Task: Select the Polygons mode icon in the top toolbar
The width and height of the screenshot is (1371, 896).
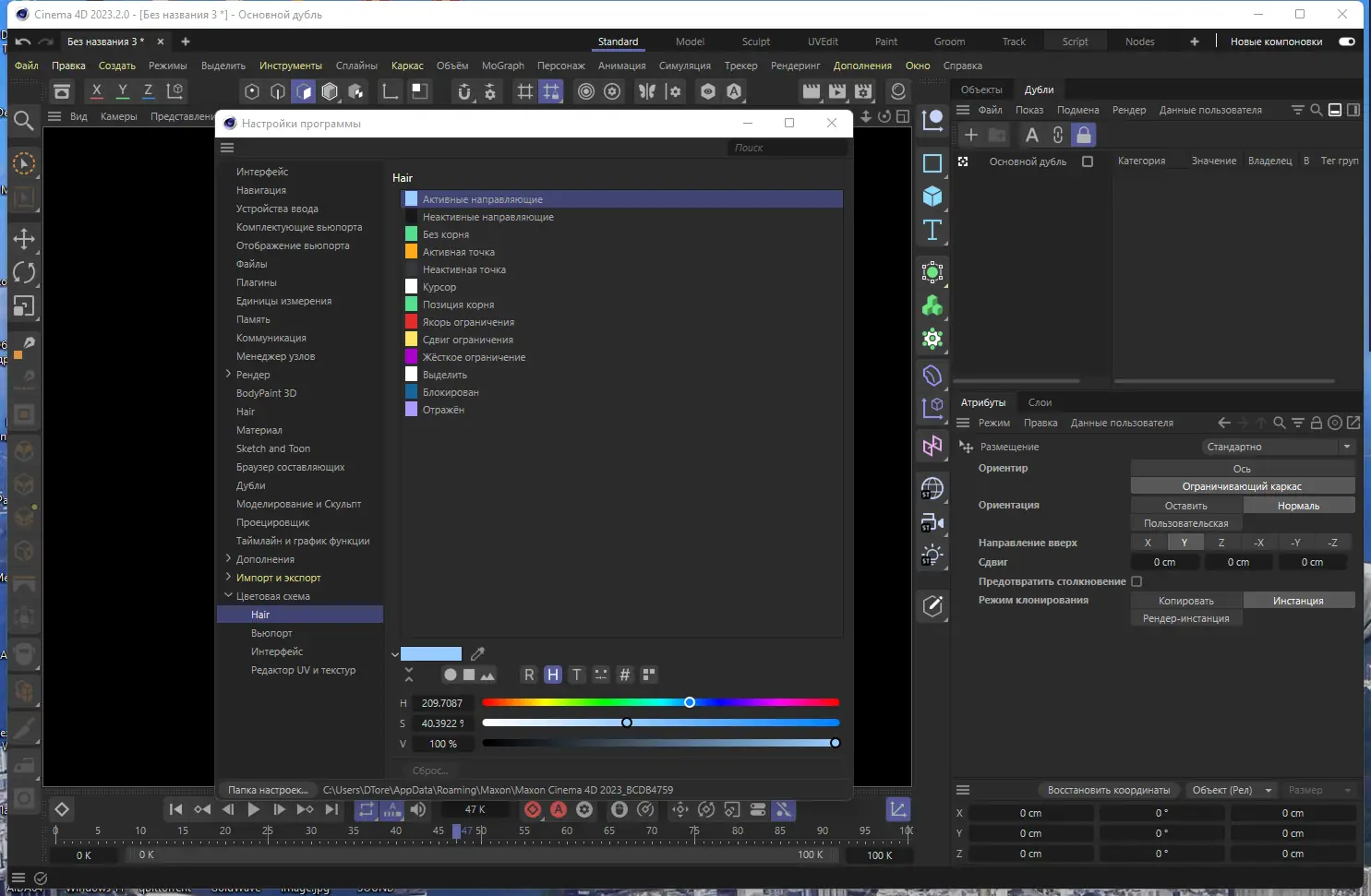Action: 304,91
